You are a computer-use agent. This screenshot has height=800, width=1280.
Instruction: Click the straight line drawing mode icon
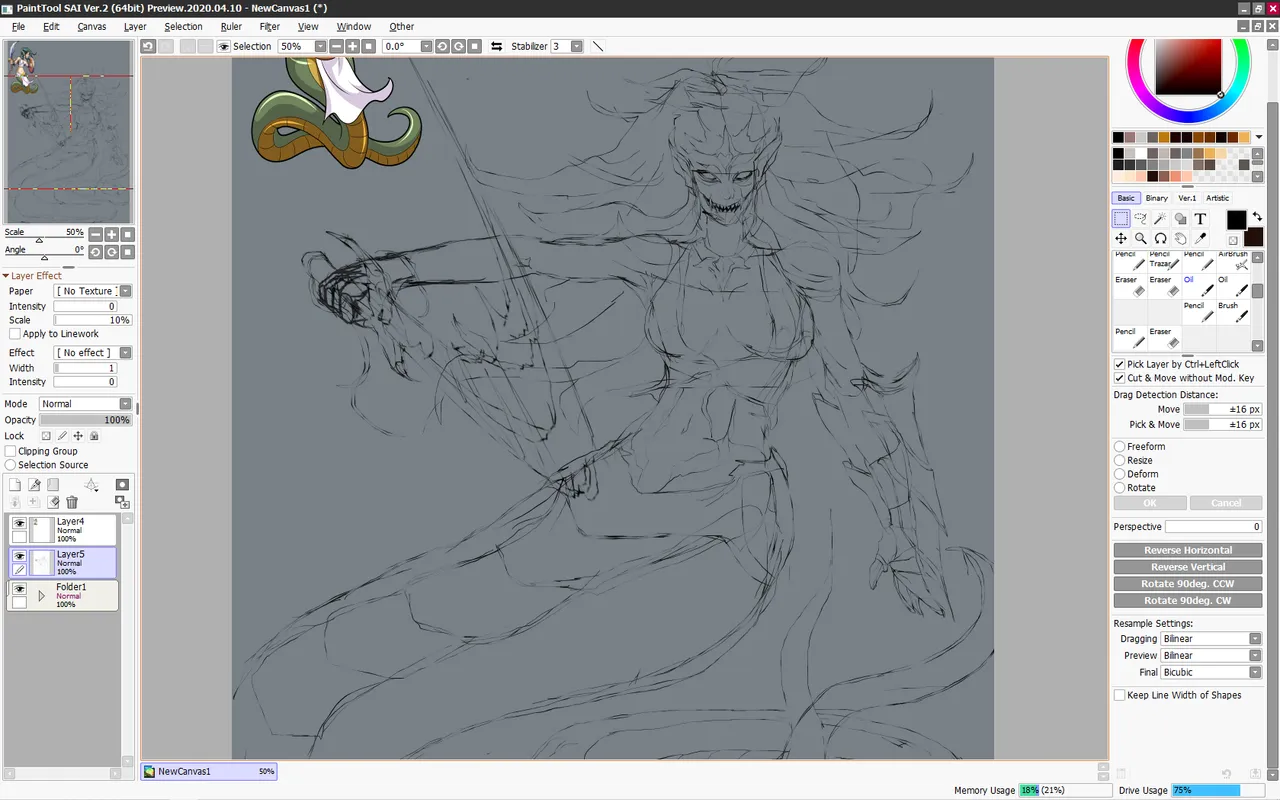coord(598,46)
